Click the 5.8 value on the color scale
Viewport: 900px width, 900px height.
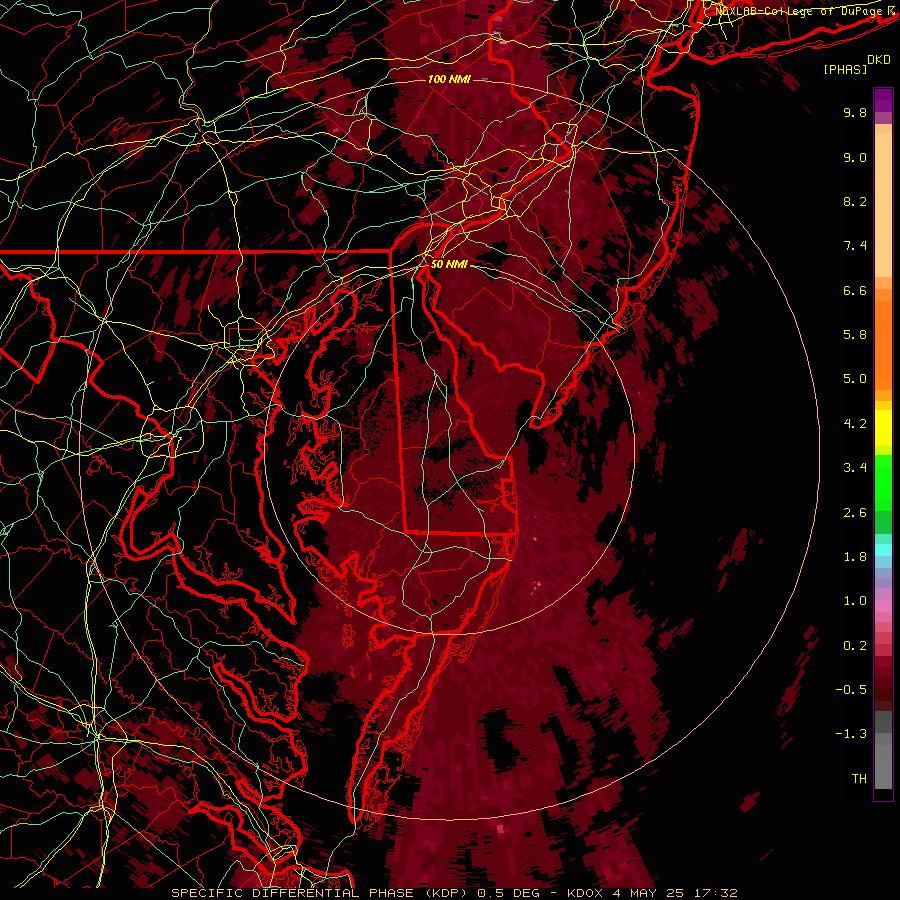[x=855, y=335]
